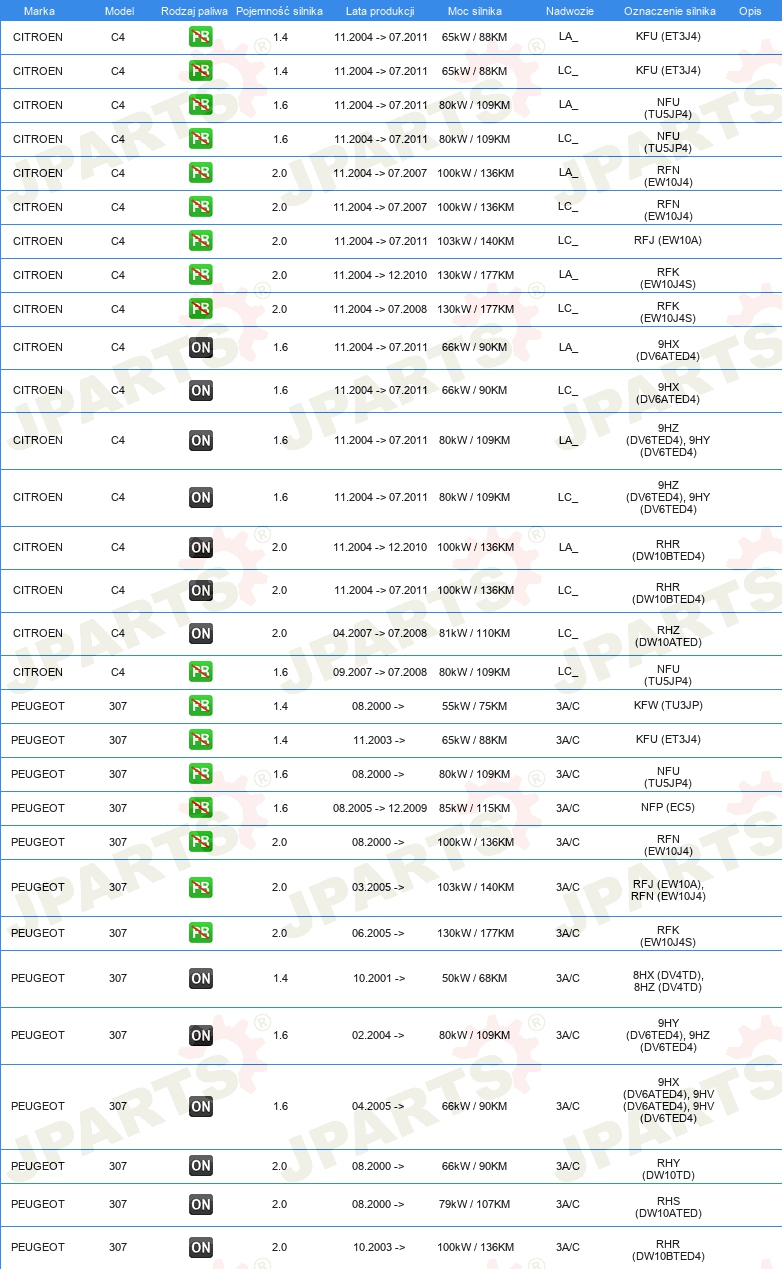The width and height of the screenshot is (782, 1269).
Task: Click the PB fuel icon for Citroen C4 1.4 LC_
Action: 200,71
